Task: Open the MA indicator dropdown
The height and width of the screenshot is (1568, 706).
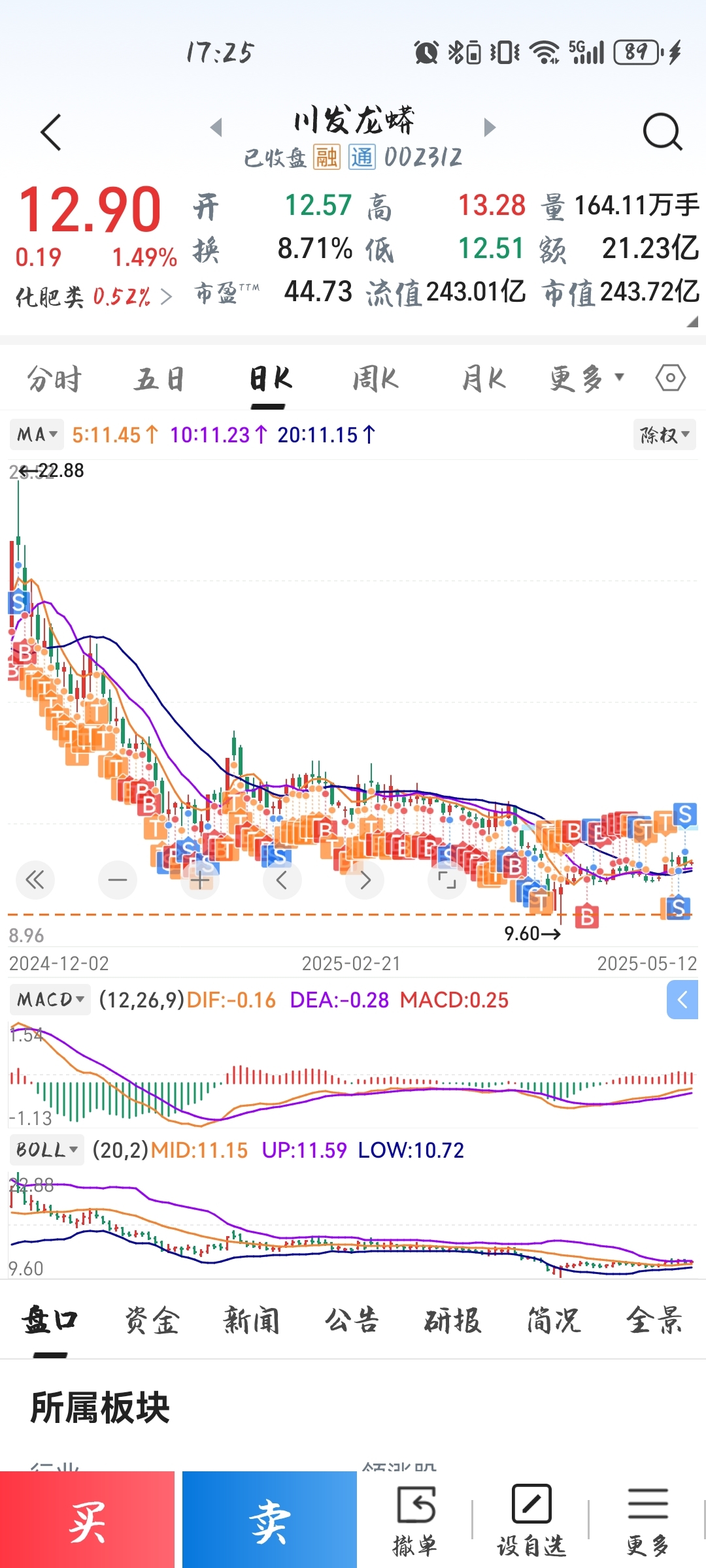Action: coord(37,434)
